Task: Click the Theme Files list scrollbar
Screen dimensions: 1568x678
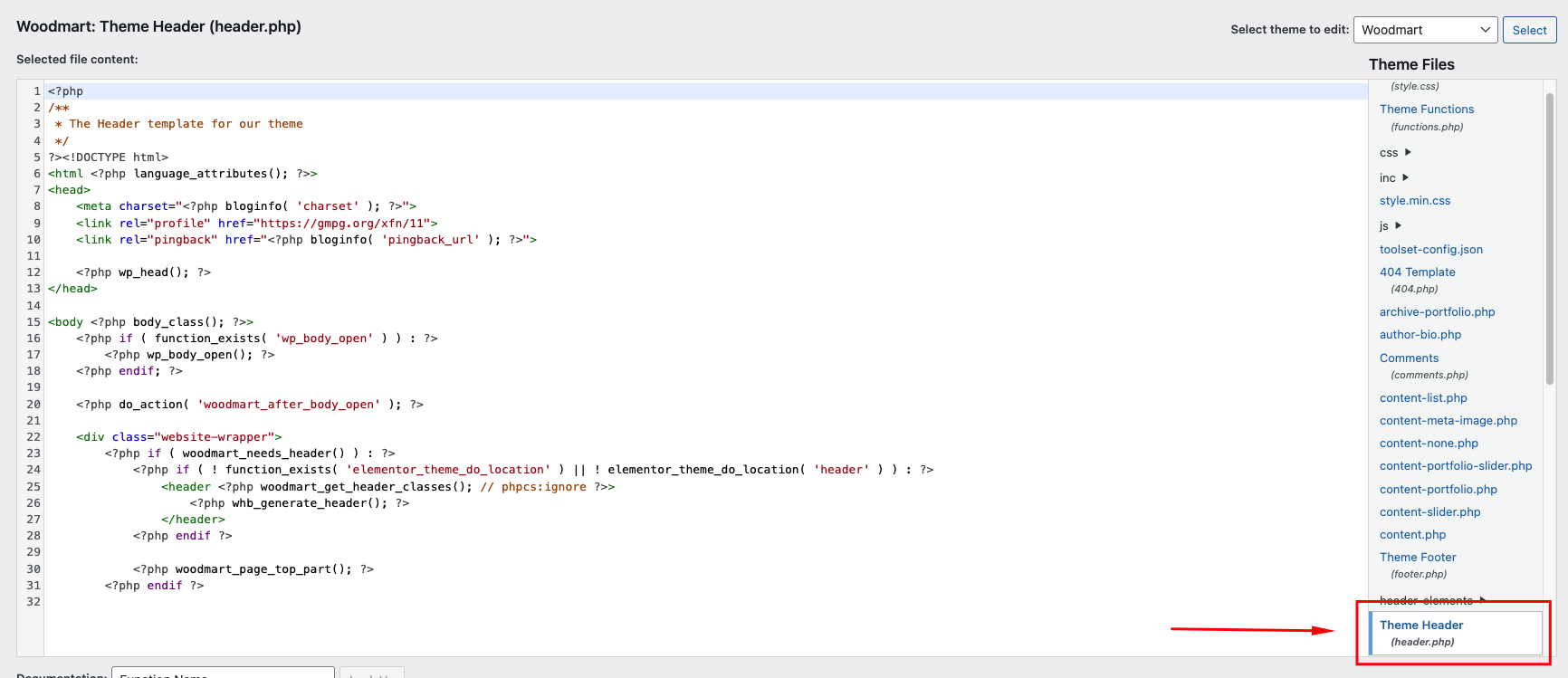Action: tap(1549, 239)
